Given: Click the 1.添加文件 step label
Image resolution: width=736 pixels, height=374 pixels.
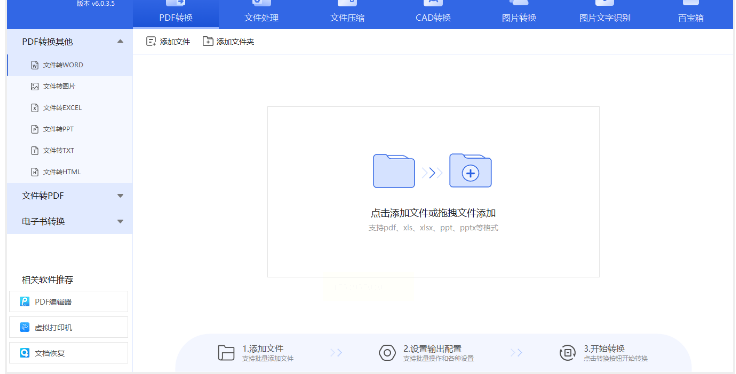Looking at the screenshot, I should tap(263, 349).
